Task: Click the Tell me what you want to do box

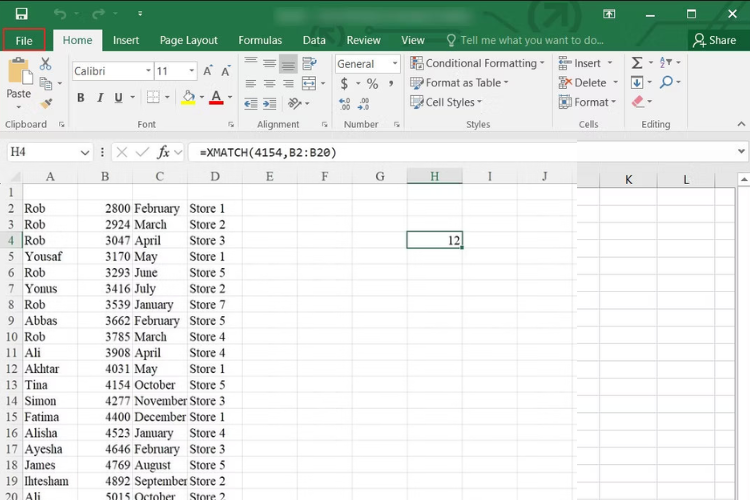Action: 525,40
